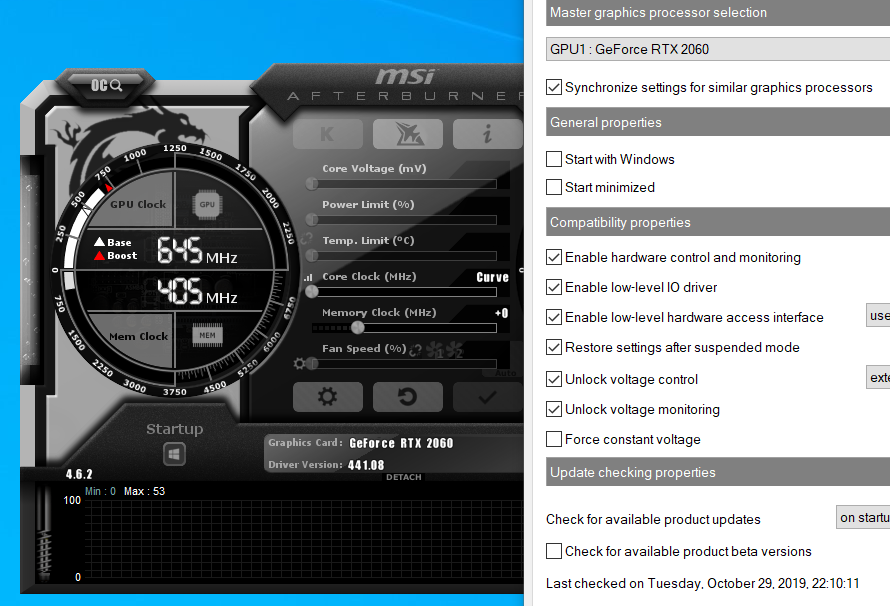Click the Last checked date text

coord(703,583)
